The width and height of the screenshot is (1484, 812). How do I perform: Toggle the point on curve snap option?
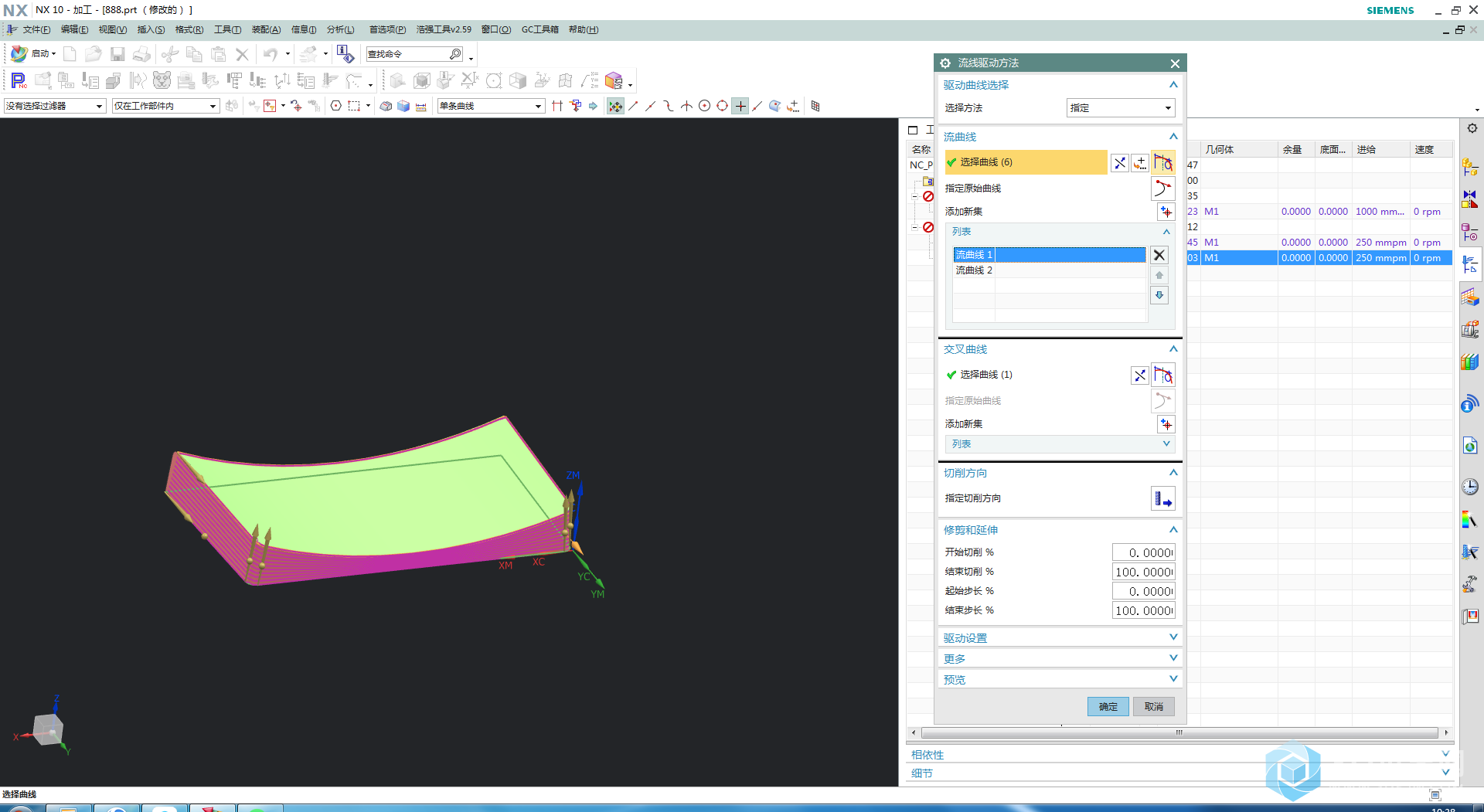tap(757, 106)
